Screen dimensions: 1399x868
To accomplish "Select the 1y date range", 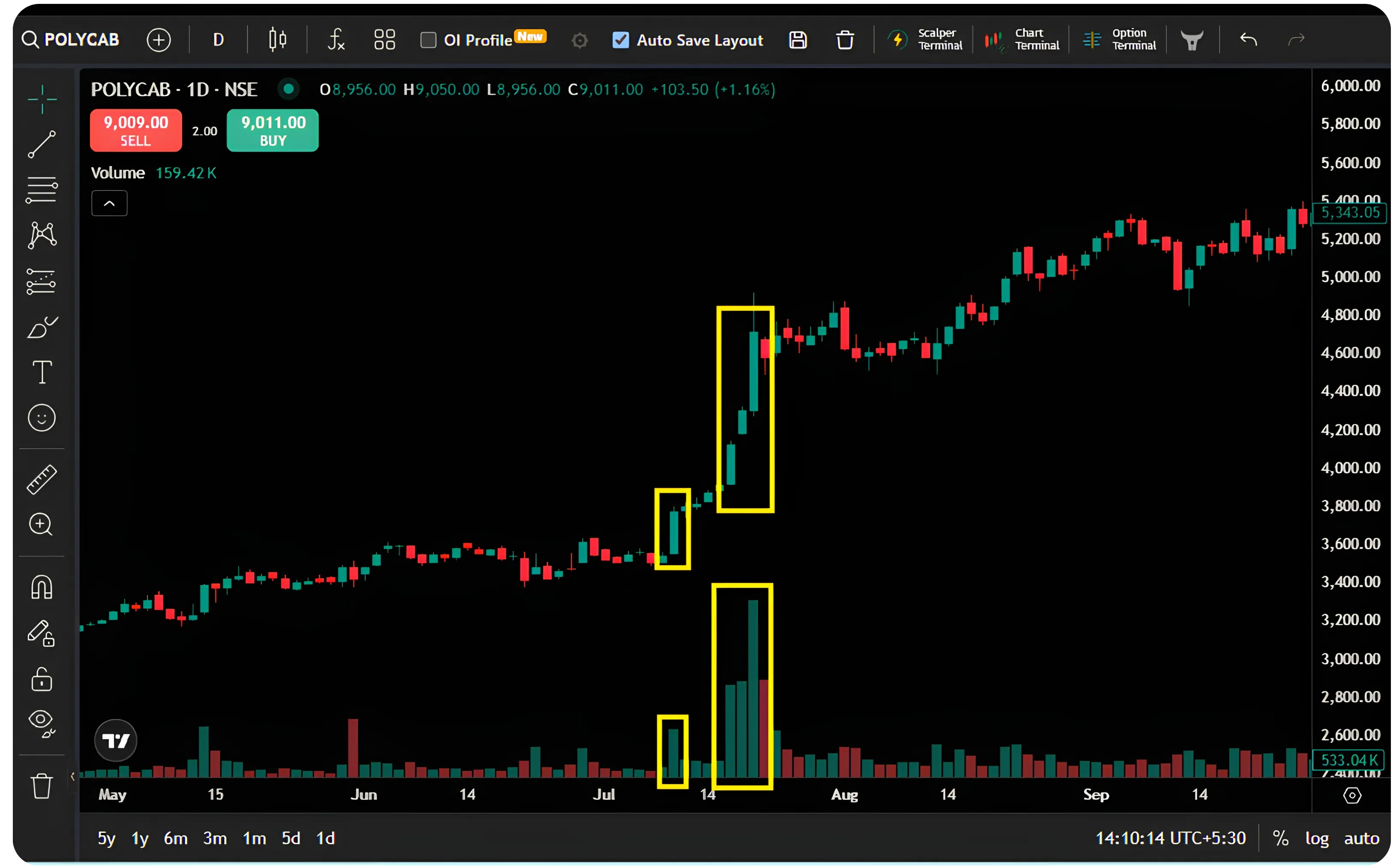I will (140, 838).
